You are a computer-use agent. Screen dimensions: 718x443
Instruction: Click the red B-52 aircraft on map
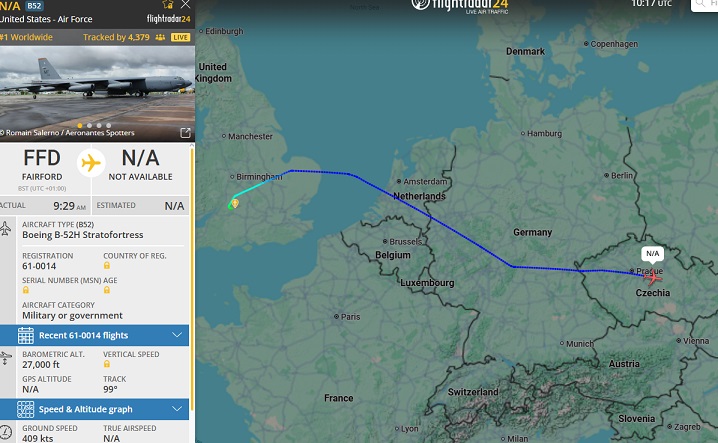click(653, 277)
